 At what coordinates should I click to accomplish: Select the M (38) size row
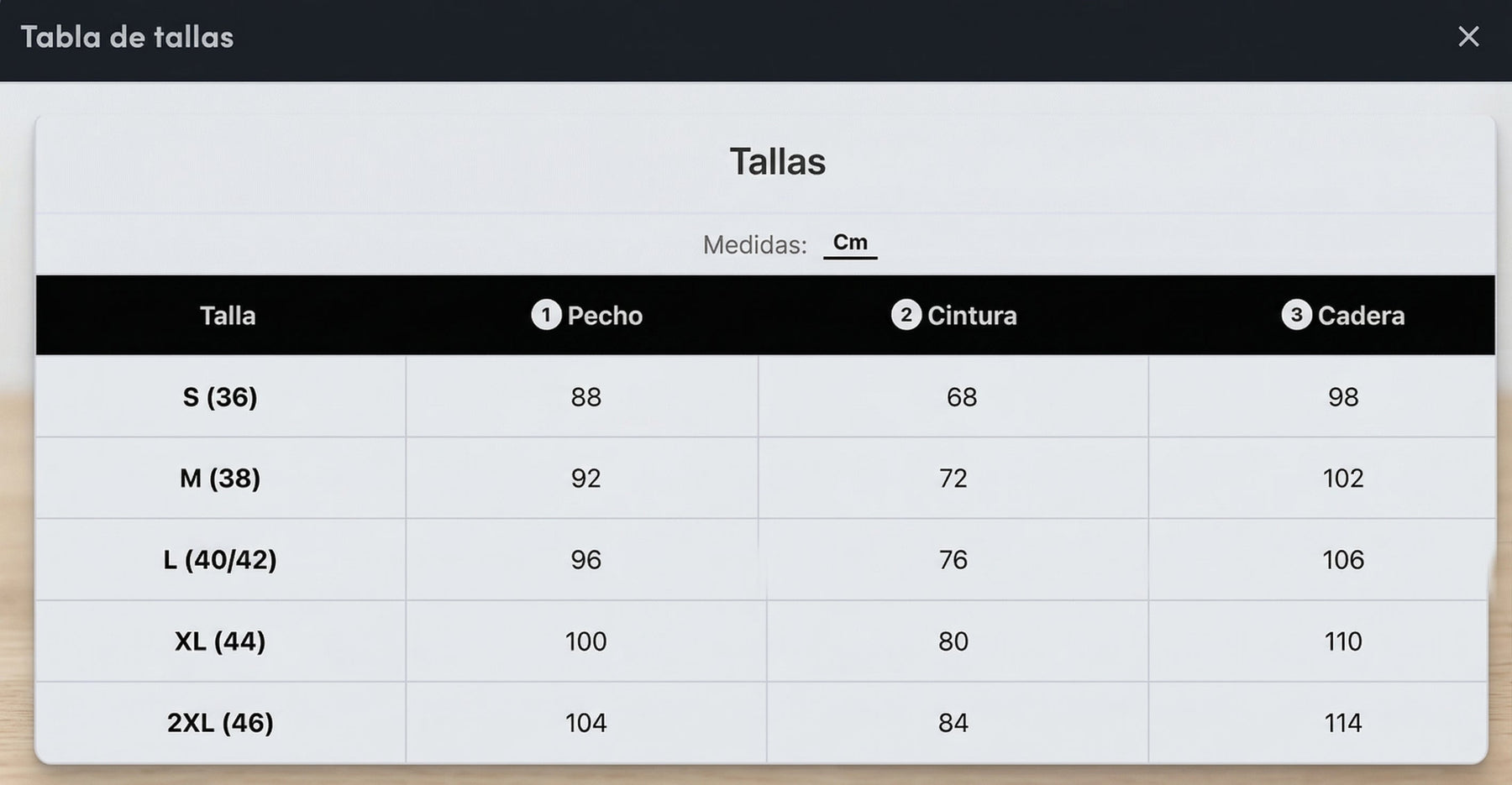[765, 478]
